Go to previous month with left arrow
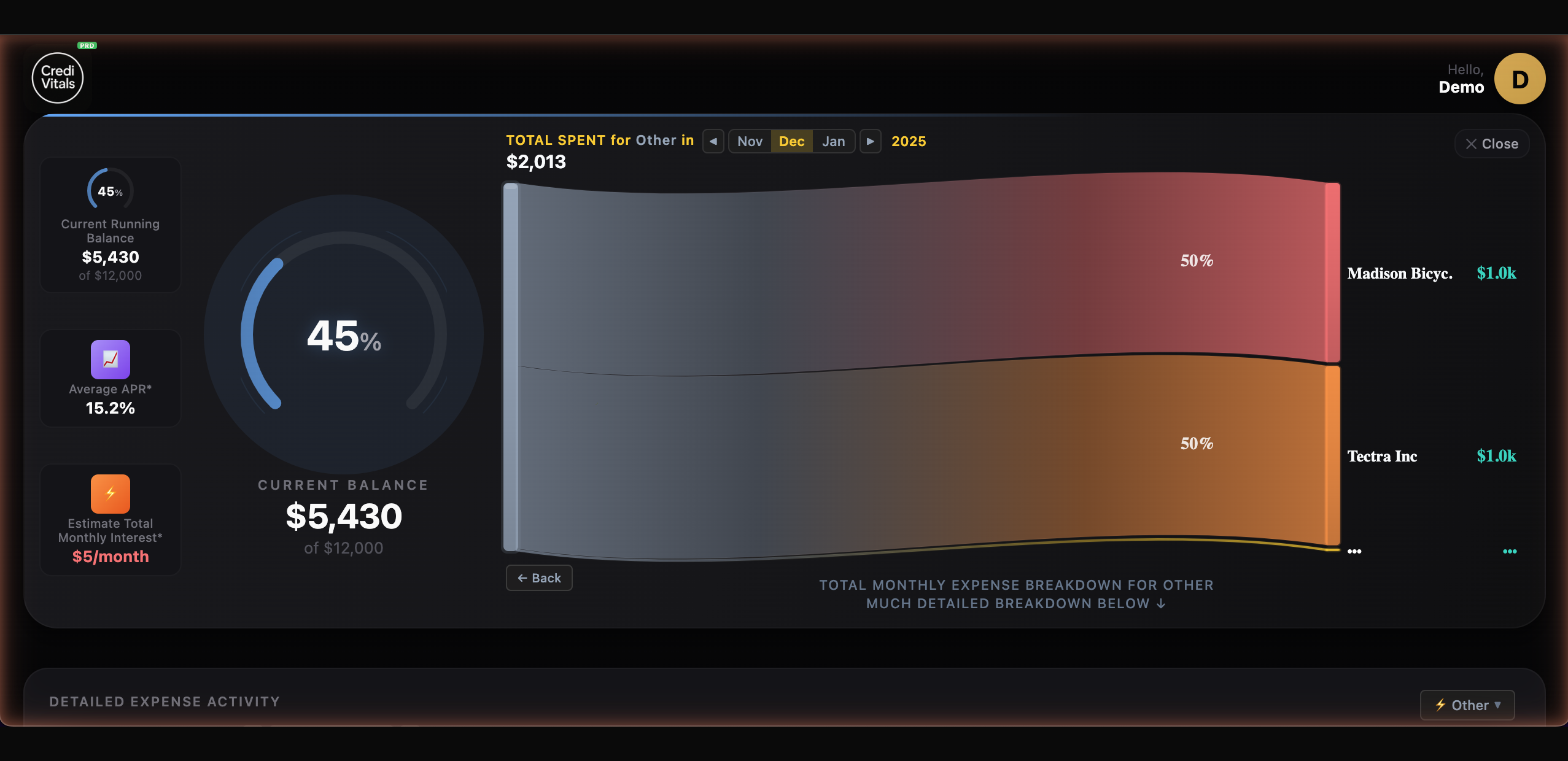 pos(713,141)
